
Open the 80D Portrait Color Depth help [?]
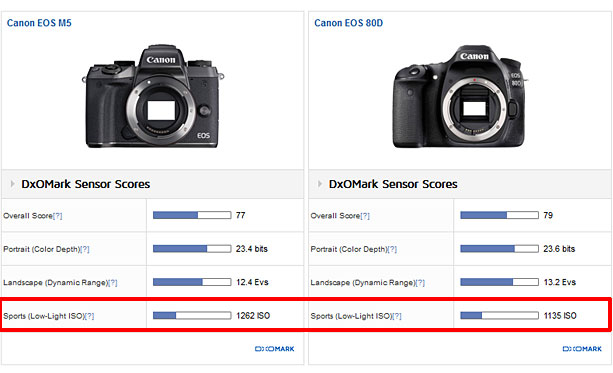(x=392, y=249)
